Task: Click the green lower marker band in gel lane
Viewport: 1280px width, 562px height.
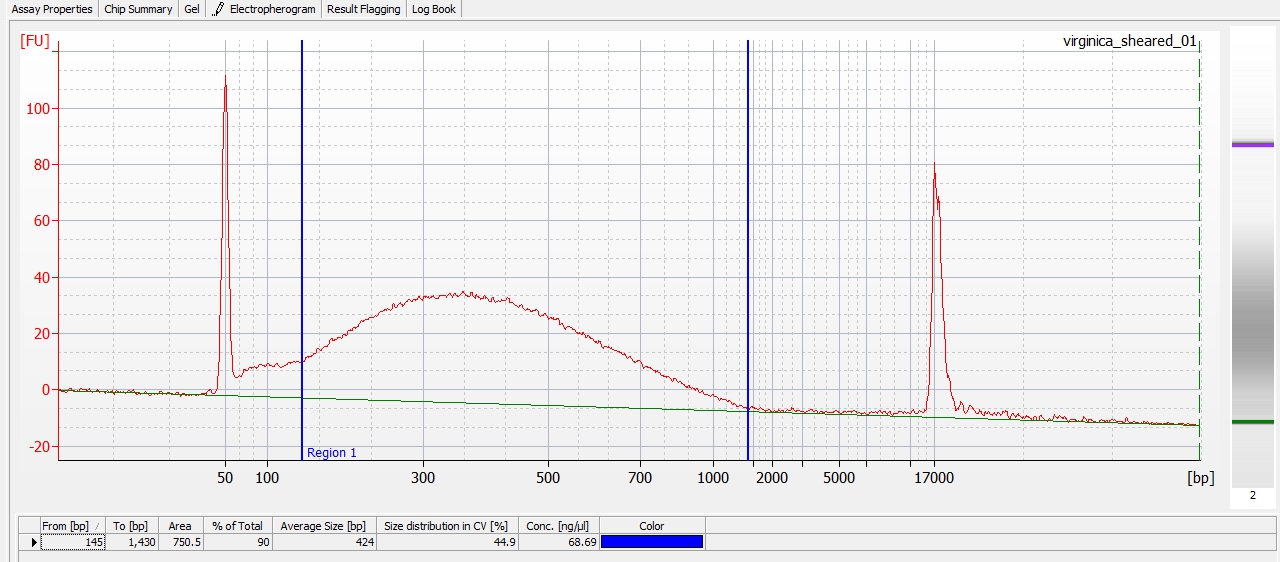Action: coord(1252,422)
